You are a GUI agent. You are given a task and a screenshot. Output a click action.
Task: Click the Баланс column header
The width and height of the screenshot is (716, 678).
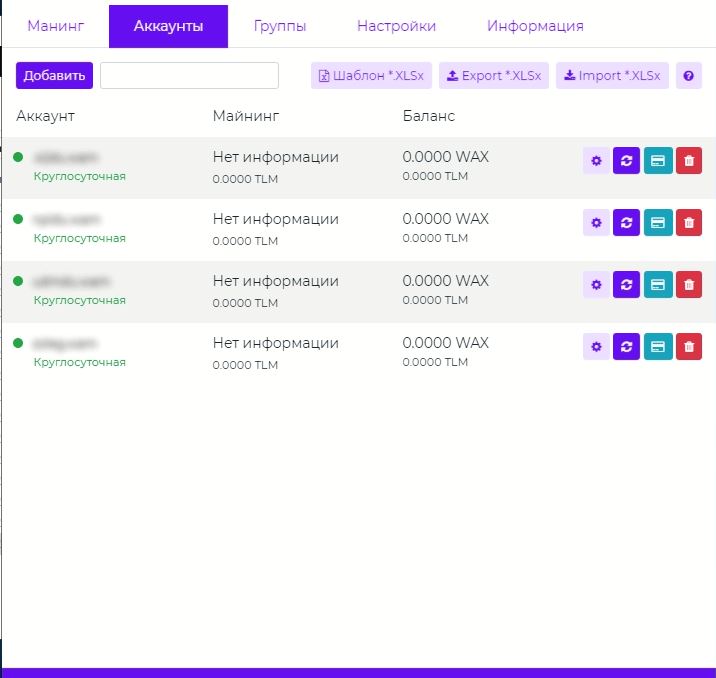click(x=429, y=116)
